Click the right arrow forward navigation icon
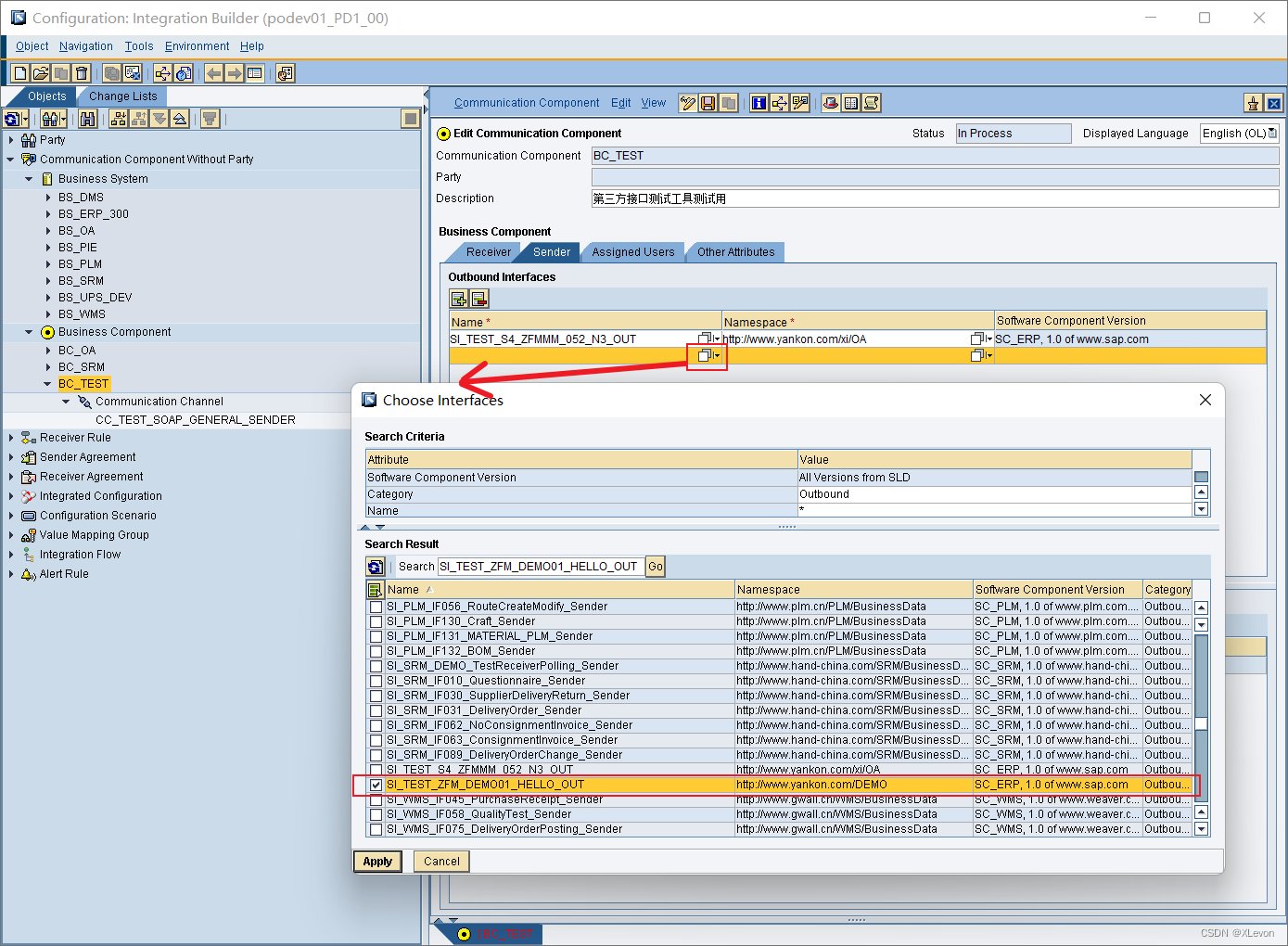The image size is (1288, 946). click(235, 73)
